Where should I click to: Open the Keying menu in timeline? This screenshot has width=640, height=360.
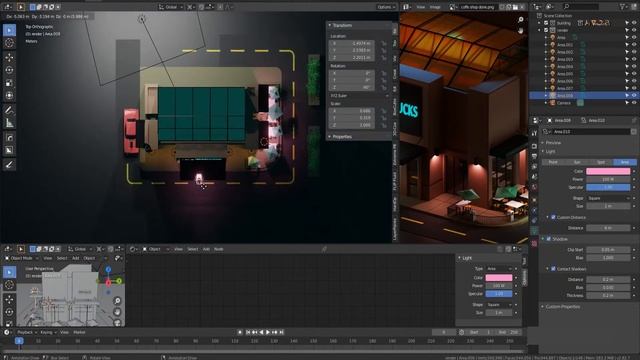[47, 332]
